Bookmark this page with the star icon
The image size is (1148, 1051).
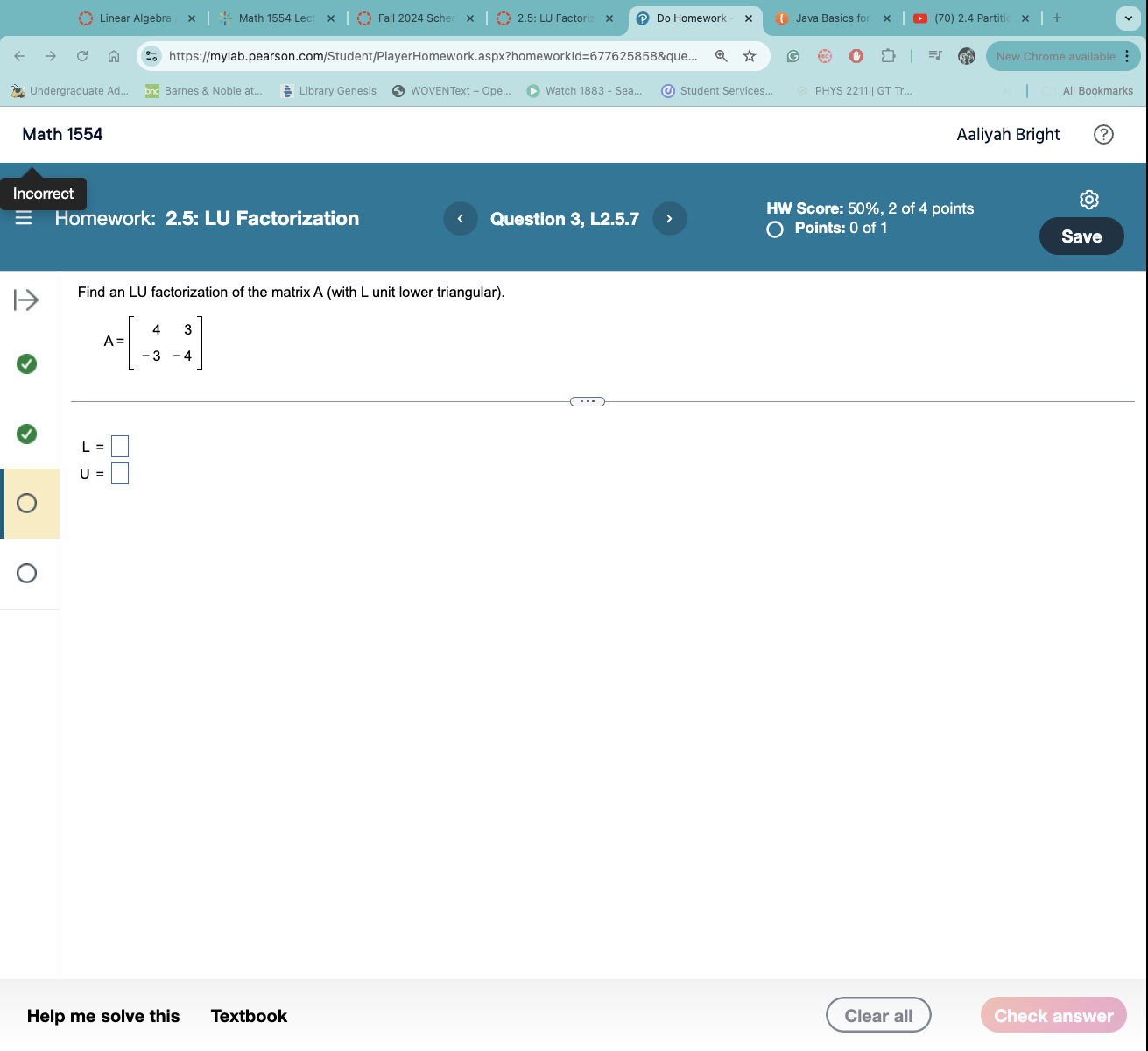coord(750,56)
